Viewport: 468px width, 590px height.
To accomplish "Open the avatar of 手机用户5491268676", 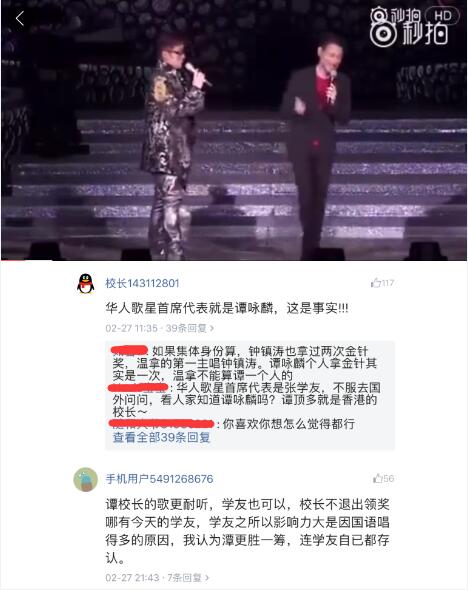I will (x=86, y=479).
